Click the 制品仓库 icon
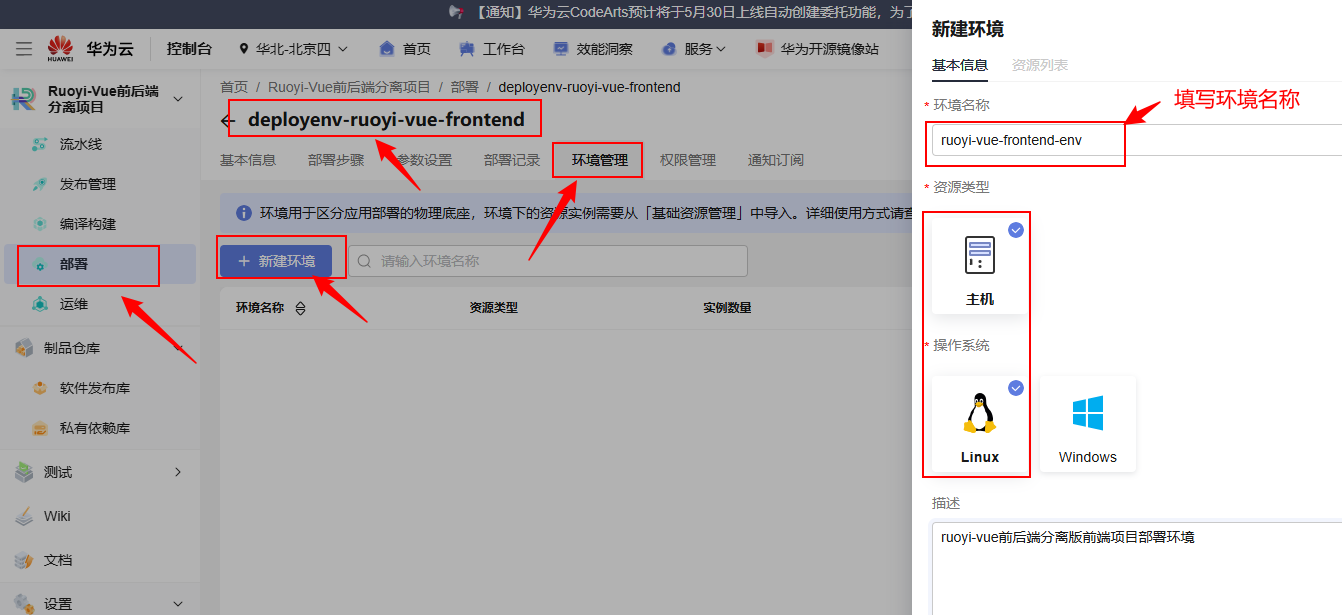The height and width of the screenshot is (615, 1342). [x=24, y=348]
